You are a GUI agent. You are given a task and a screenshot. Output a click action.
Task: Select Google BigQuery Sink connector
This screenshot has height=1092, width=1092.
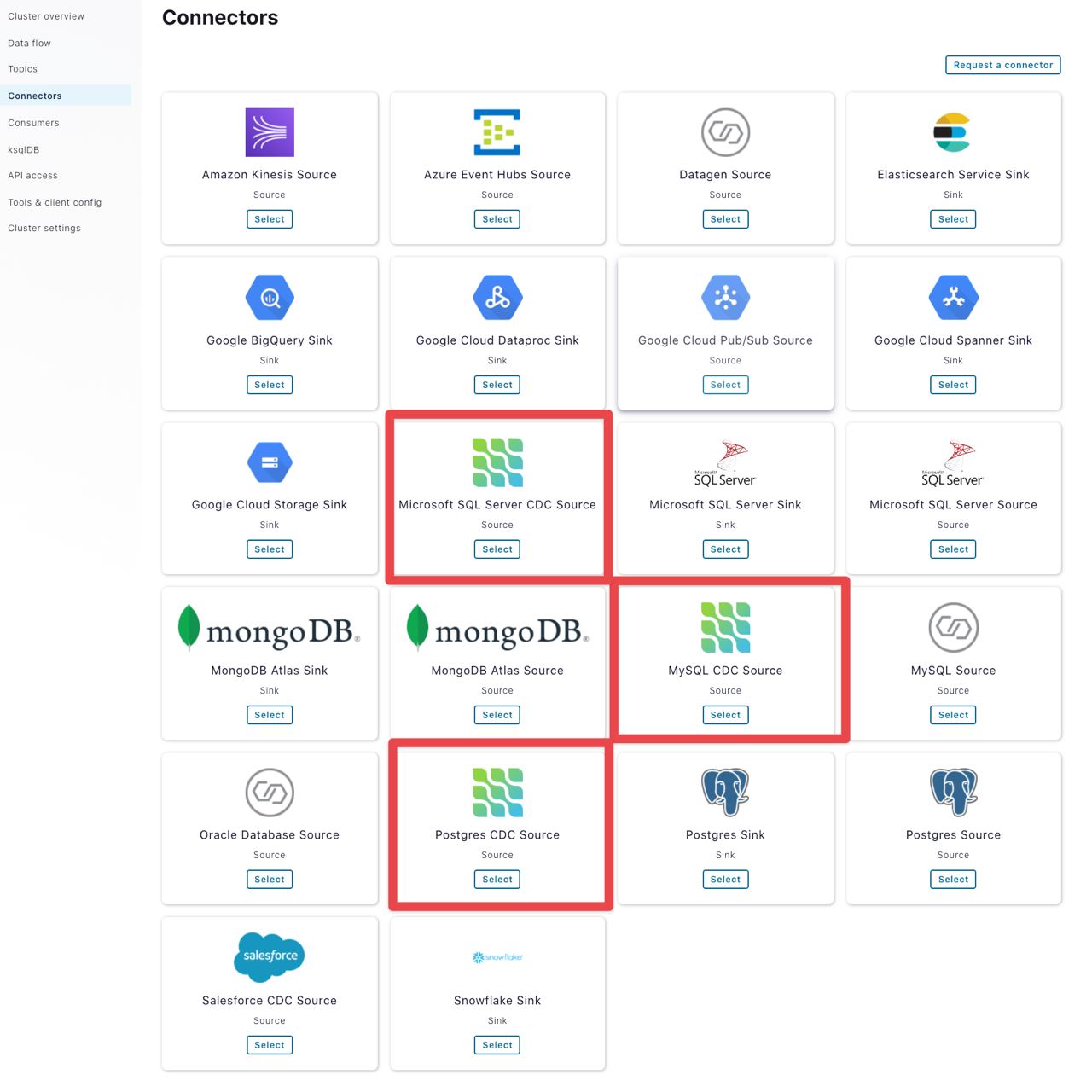pyautogui.click(x=270, y=385)
